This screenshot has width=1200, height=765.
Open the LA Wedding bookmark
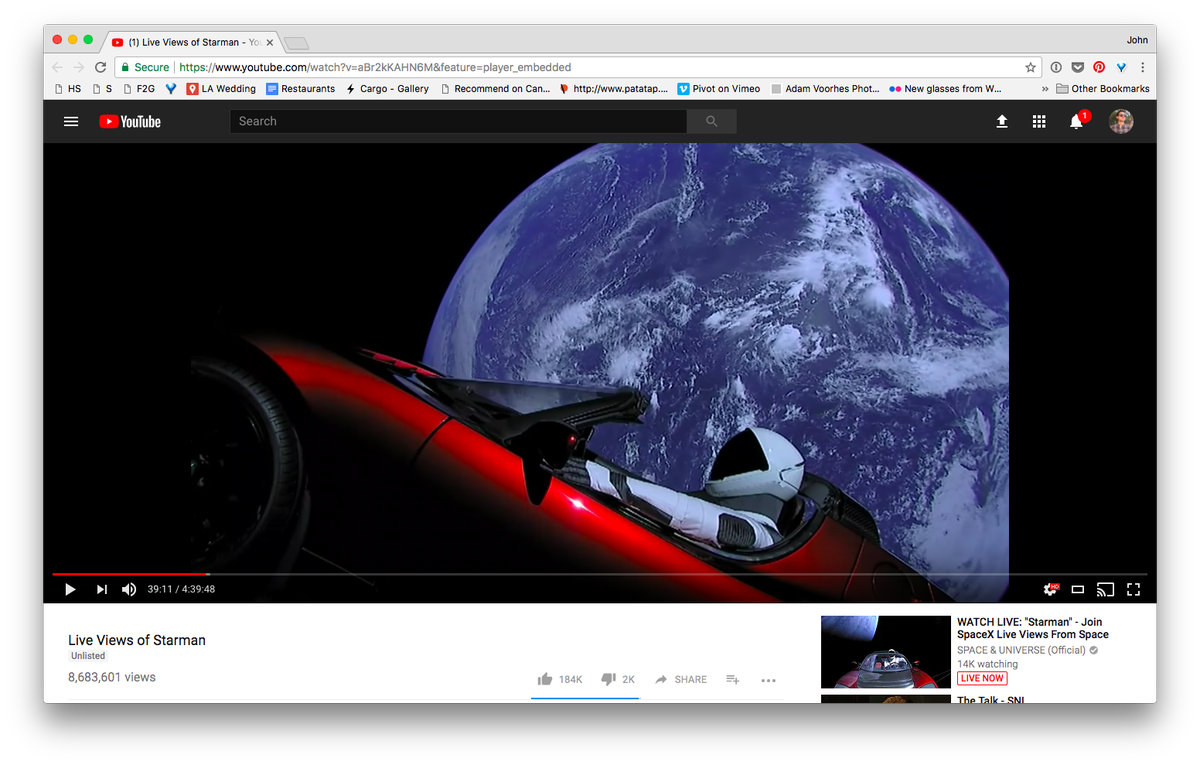[x=221, y=88]
